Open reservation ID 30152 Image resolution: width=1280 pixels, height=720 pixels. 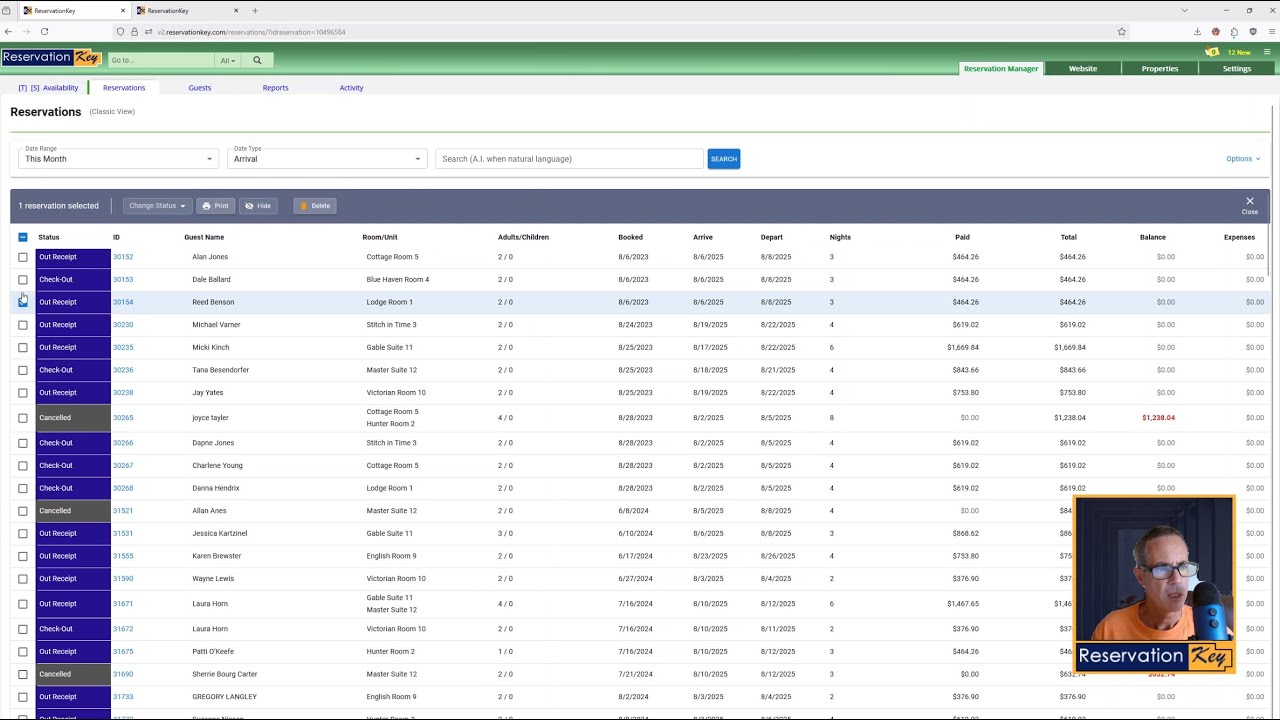tap(123, 257)
